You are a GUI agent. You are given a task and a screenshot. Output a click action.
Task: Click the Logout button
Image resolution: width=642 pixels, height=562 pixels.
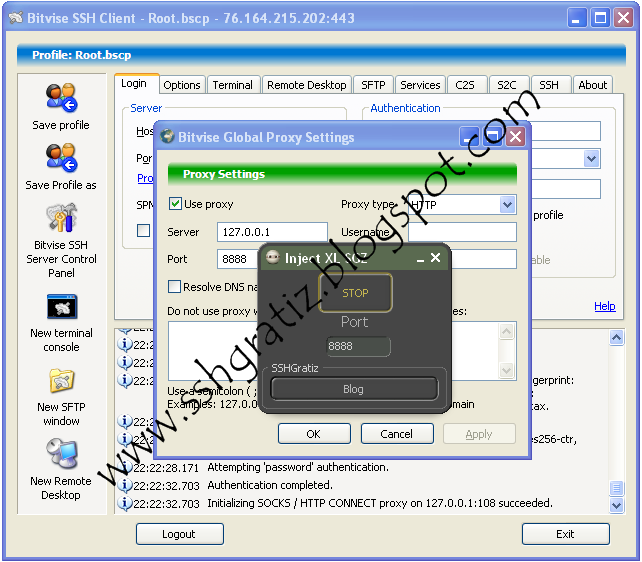pyautogui.click(x=180, y=534)
